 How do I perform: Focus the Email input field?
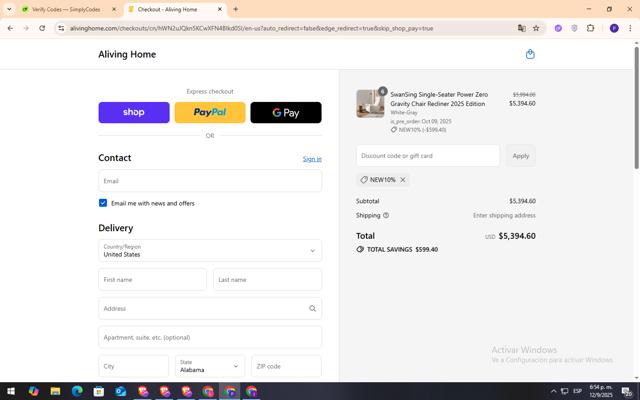[210, 181]
